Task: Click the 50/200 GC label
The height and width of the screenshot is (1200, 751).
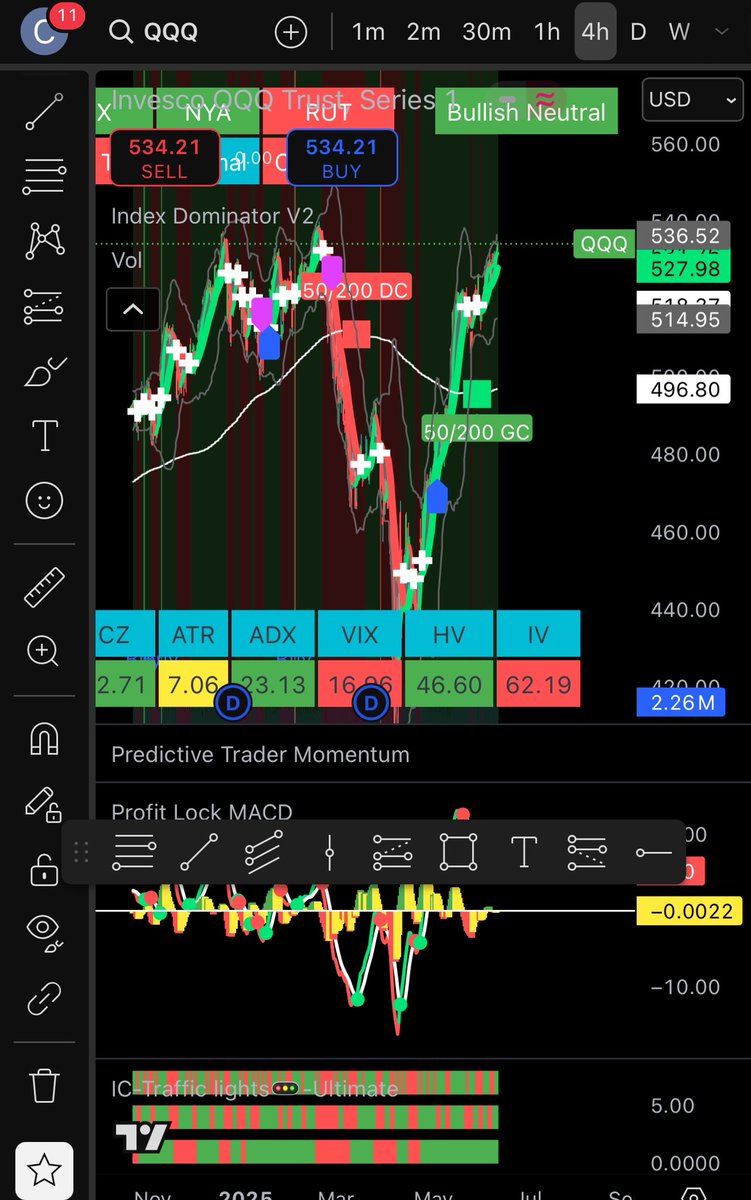Action: pyautogui.click(x=476, y=432)
